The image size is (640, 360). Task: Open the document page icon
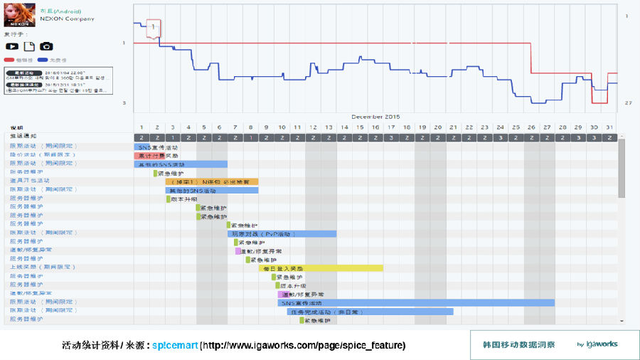coord(29,47)
